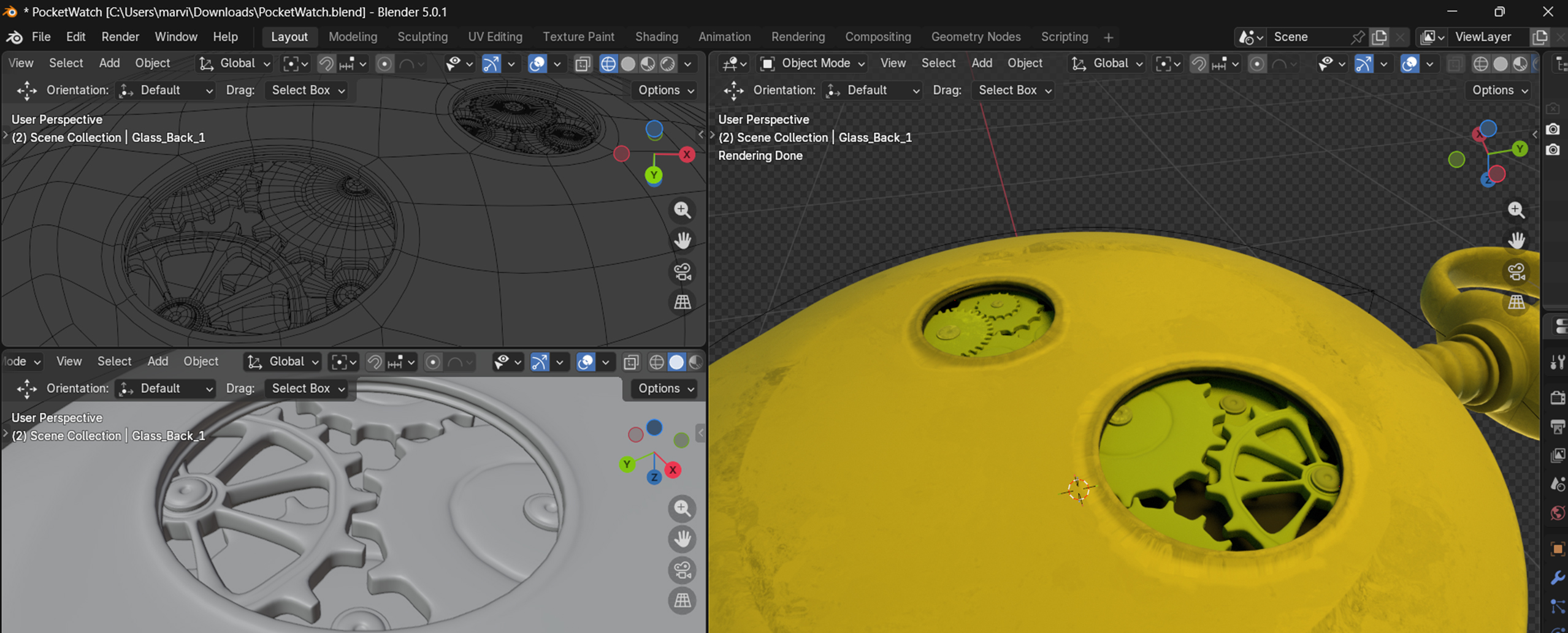This screenshot has width=1568, height=633.
Task: Toggle X-ray button in top-left viewport header
Action: point(583,64)
